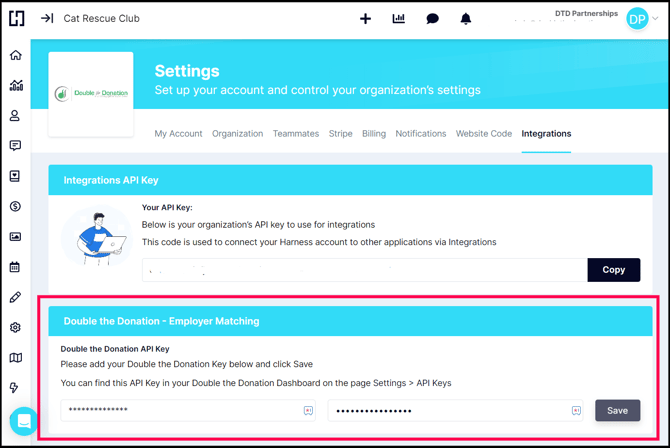670x448 pixels.
Task: Click the Home icon in sidebar
Action: (x=15, y=55)
